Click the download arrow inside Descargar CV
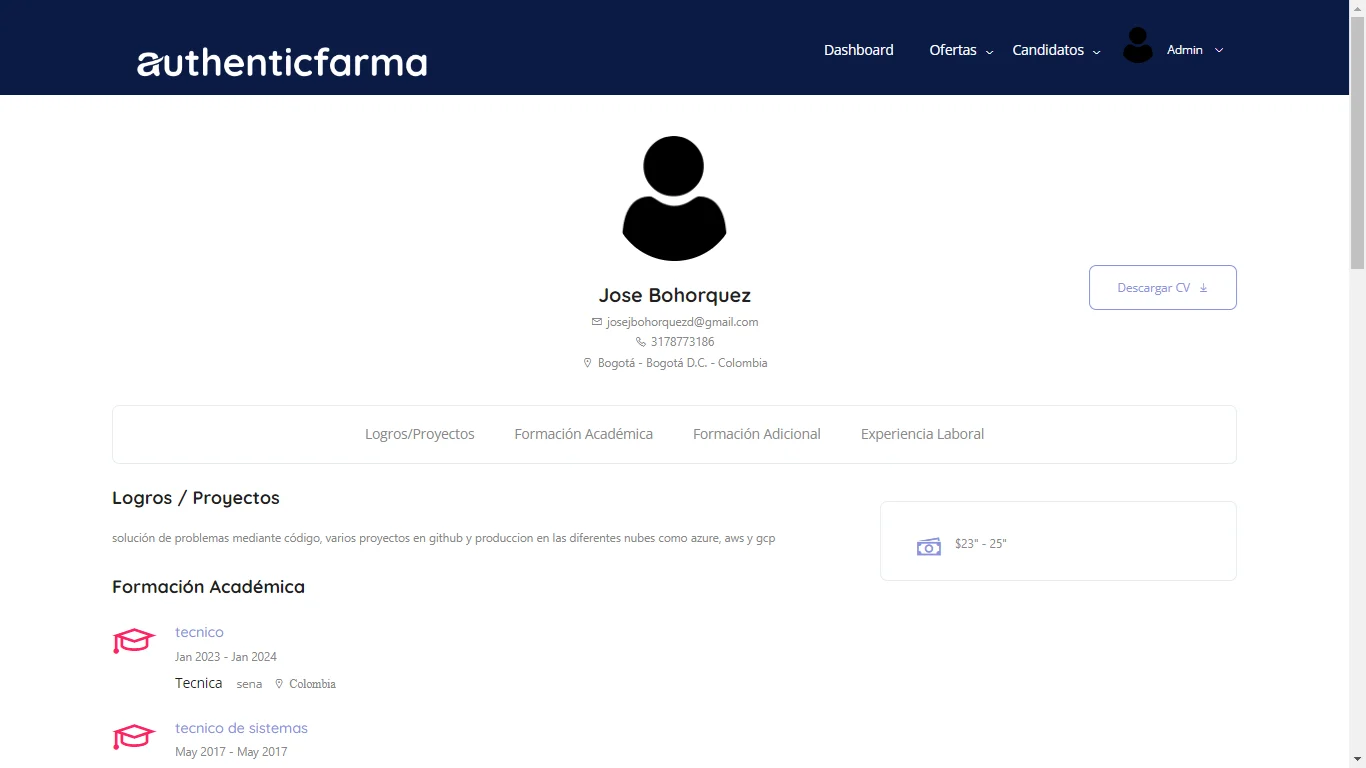 click(x=1203, y=287)
